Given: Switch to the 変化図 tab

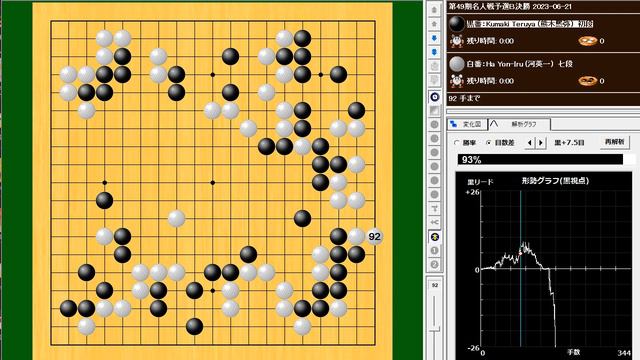Looking at the screenshot, I should click(467, 124).
